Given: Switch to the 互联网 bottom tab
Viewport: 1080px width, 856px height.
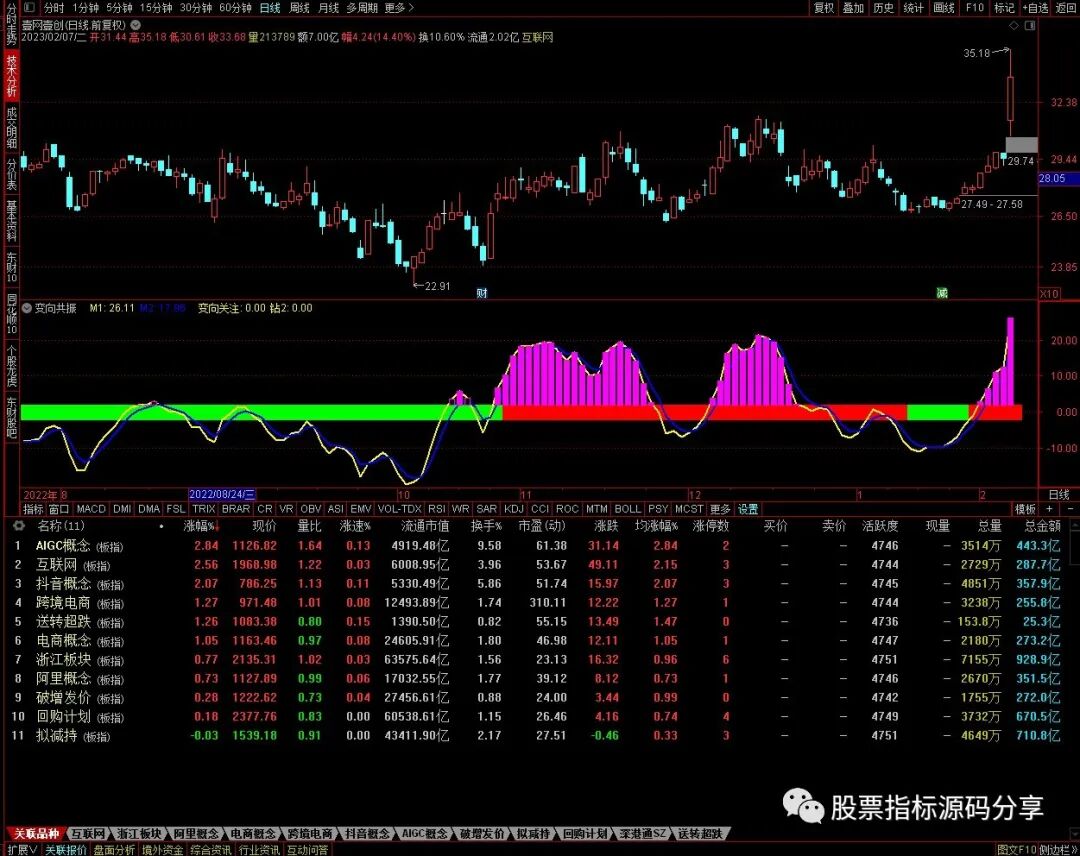Looking at the screenshot, I should point(87,833).
